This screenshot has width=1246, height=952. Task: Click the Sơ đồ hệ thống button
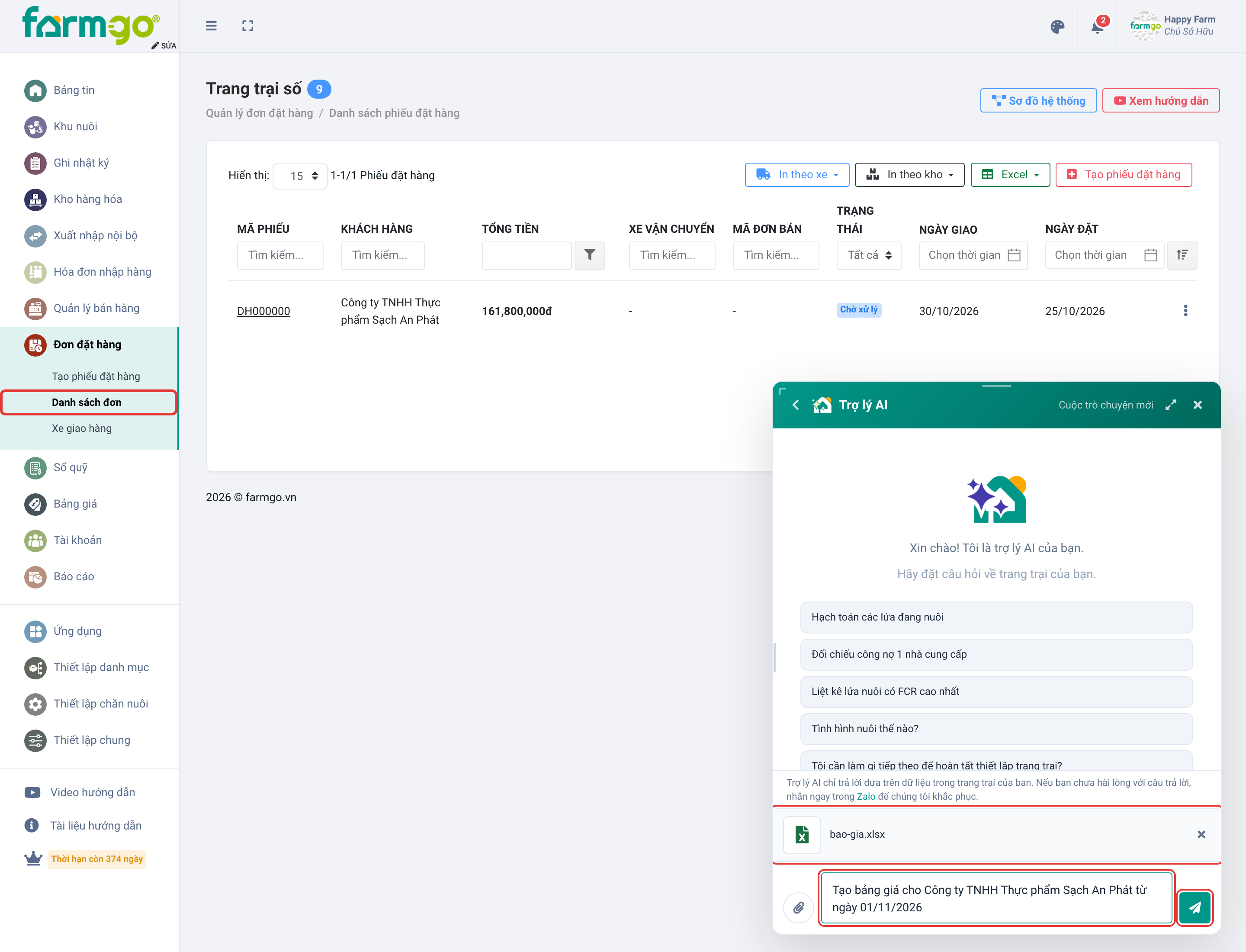click(1038, 100)
